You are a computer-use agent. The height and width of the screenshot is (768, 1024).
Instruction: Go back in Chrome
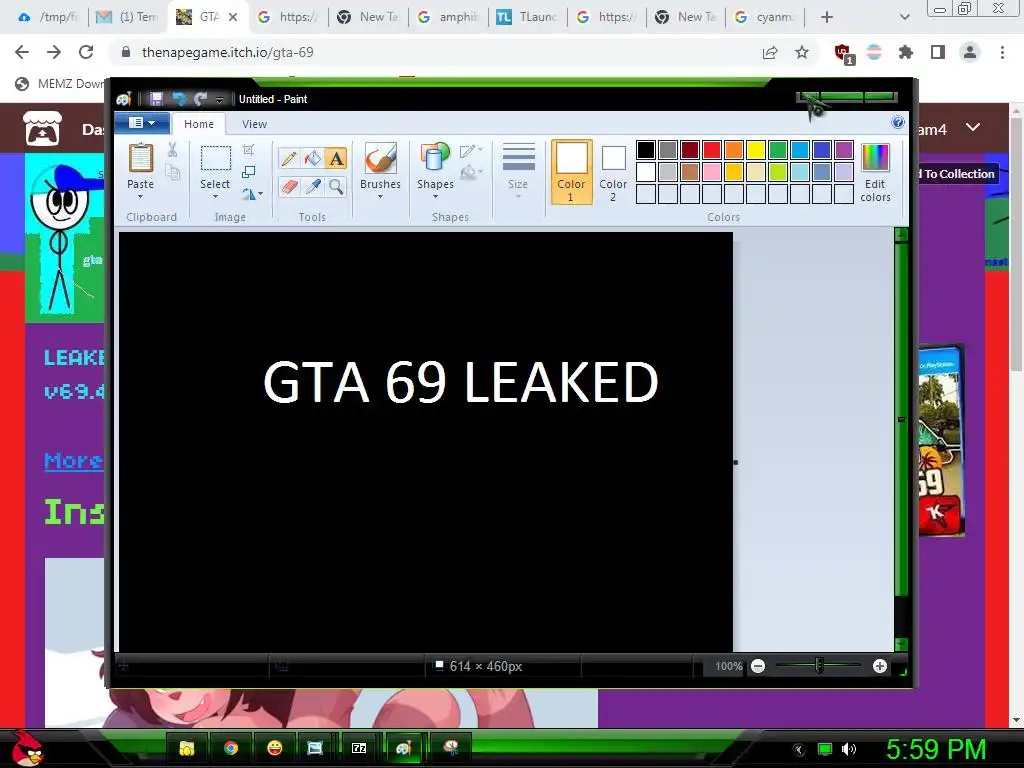click(22, 52)
